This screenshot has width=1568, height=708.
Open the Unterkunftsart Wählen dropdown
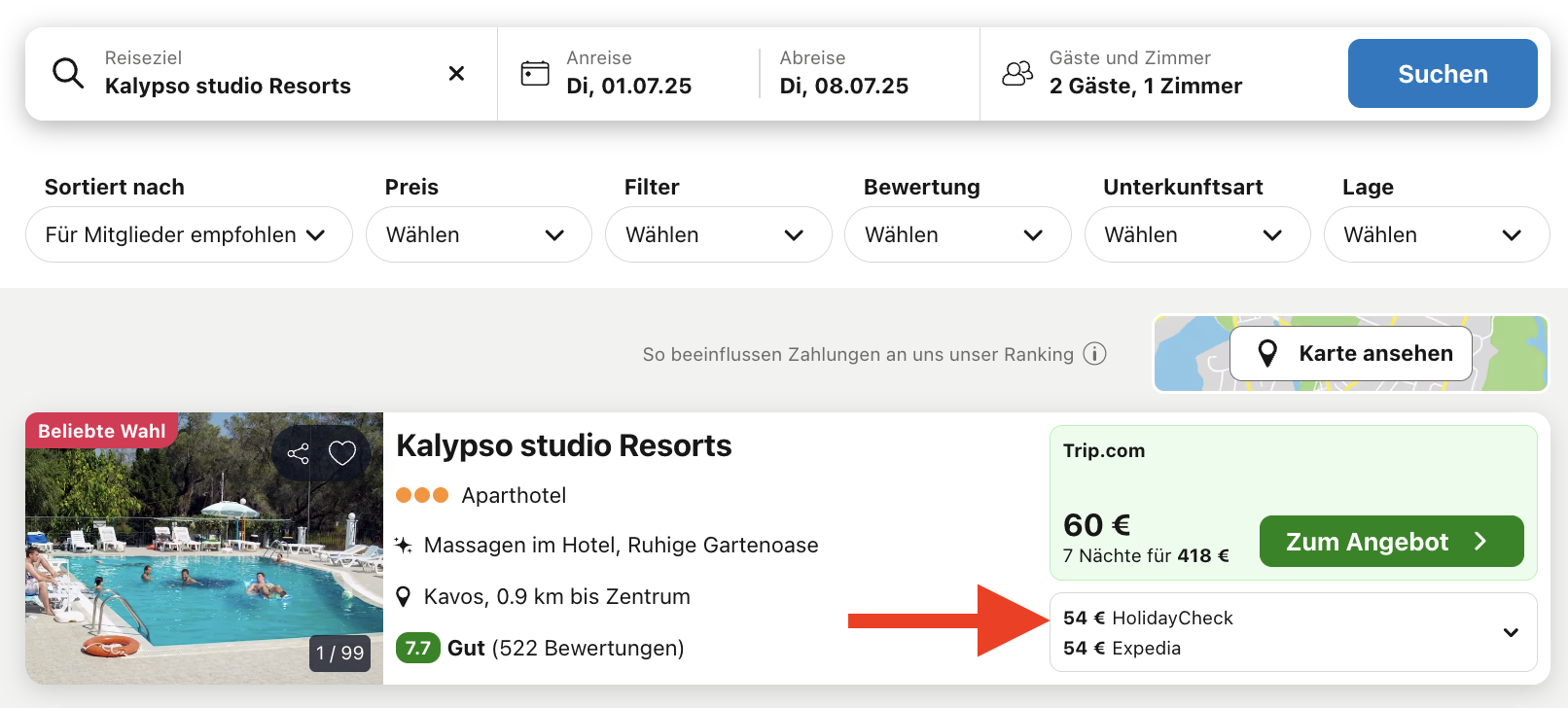coord(1197,234)
